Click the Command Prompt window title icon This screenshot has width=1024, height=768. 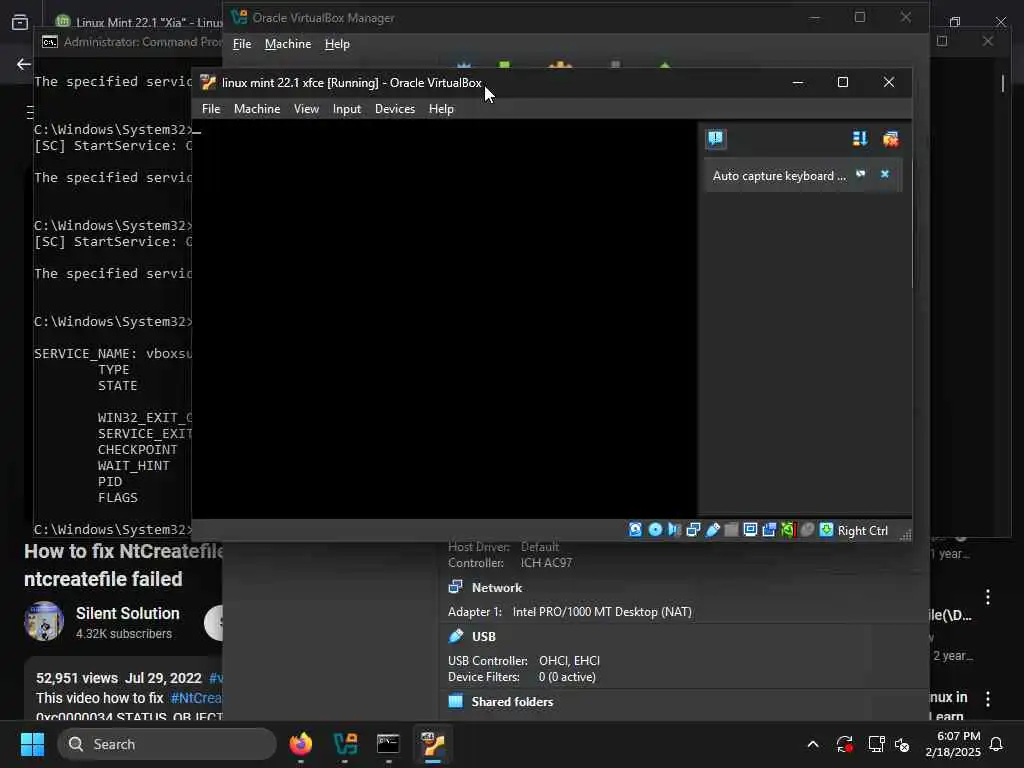(50, 42)
